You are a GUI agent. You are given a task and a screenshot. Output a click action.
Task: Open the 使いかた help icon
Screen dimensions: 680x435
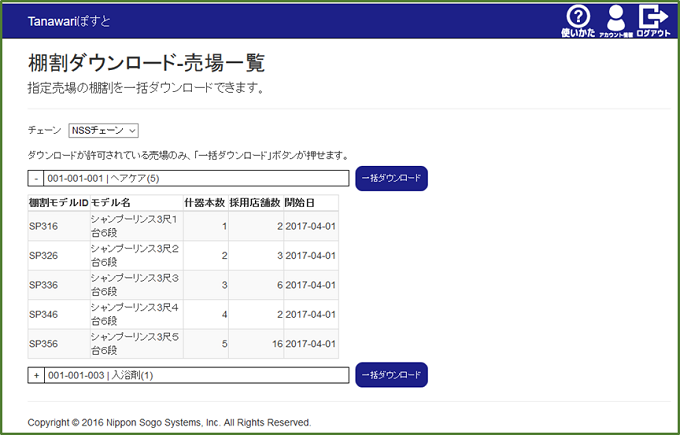pos(578,20)
